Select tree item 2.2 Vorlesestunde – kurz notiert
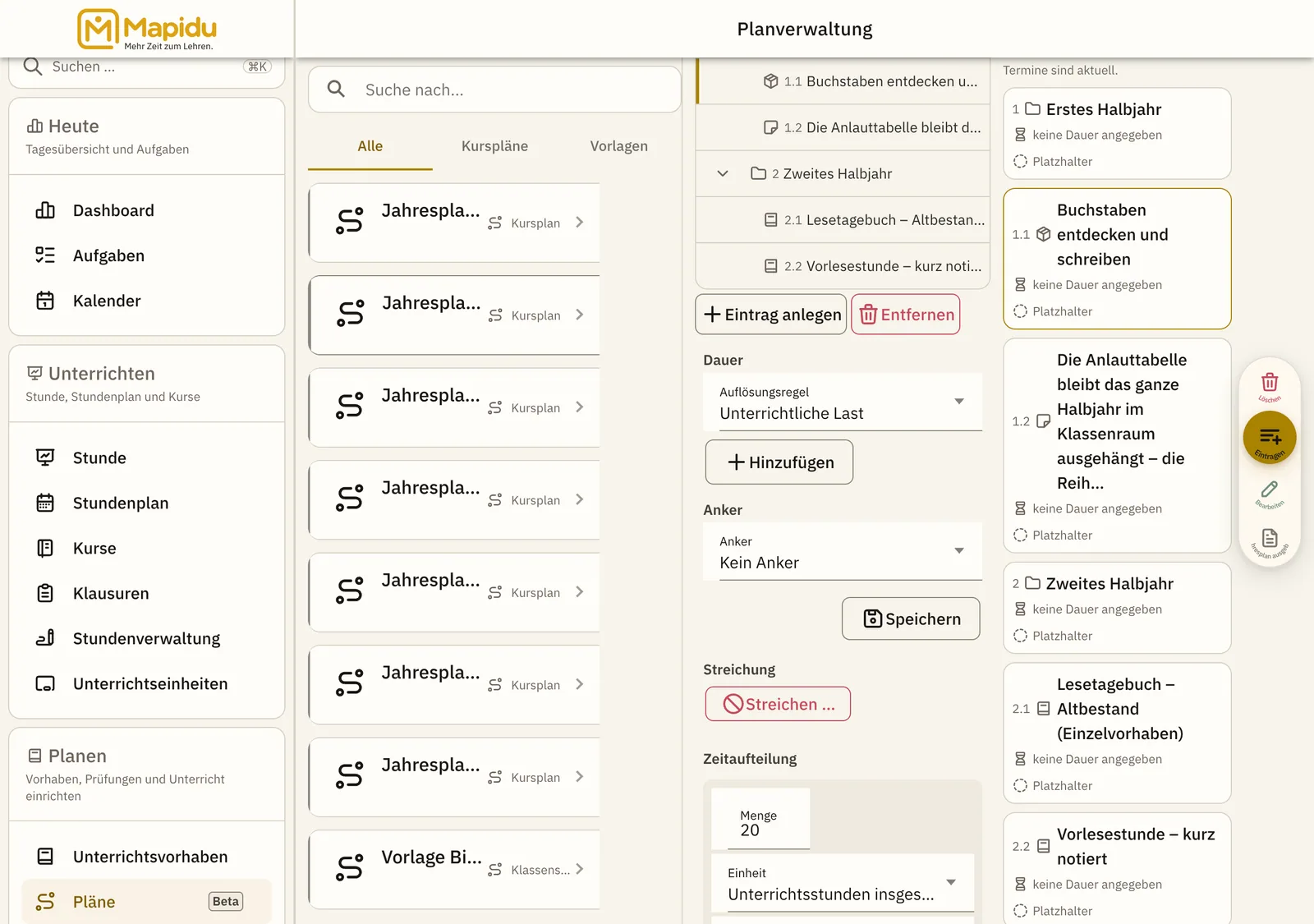 (843, 266)
